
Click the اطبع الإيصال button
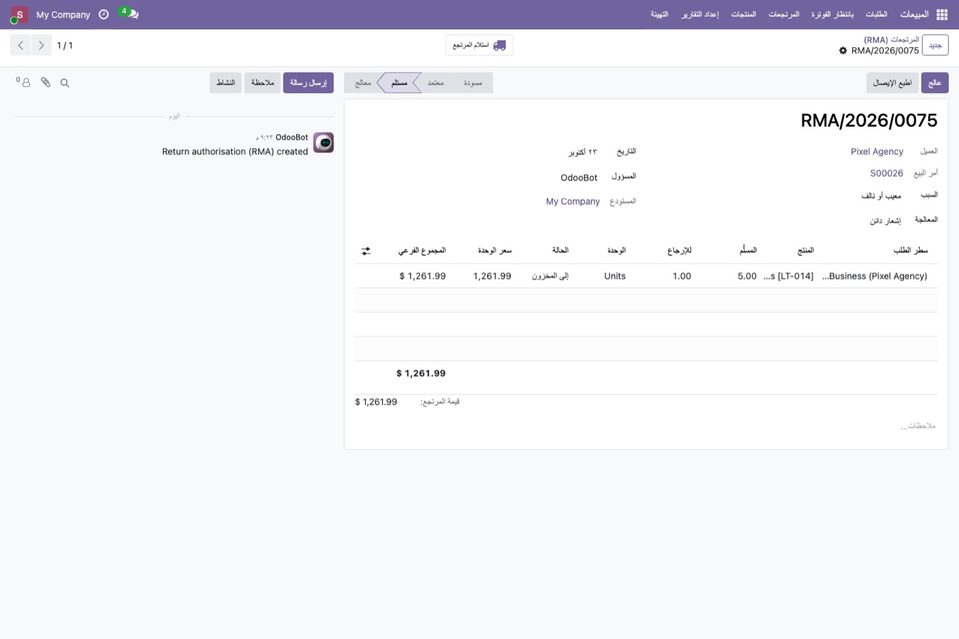892,83
